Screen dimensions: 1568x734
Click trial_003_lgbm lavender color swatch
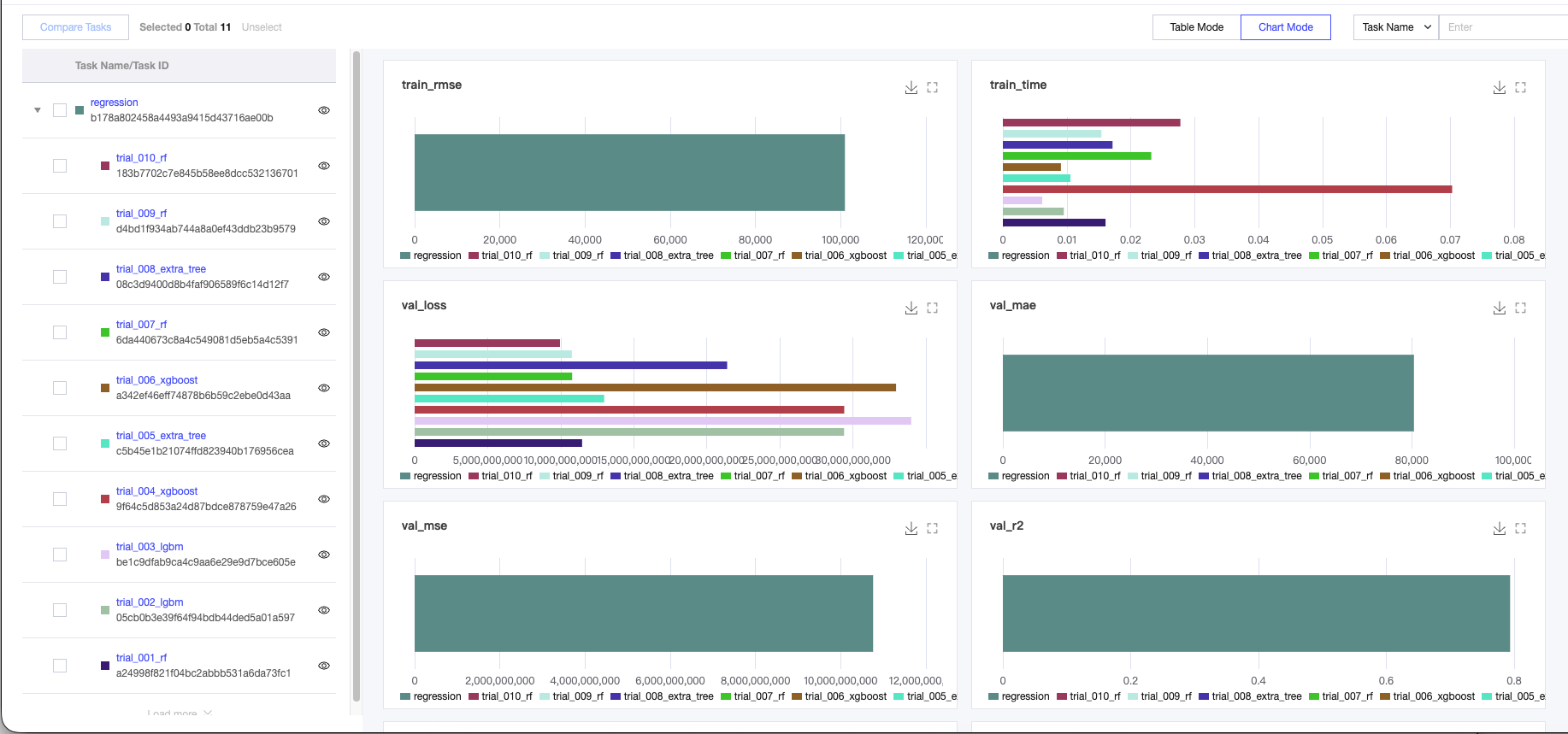click(x=105, y=555)
